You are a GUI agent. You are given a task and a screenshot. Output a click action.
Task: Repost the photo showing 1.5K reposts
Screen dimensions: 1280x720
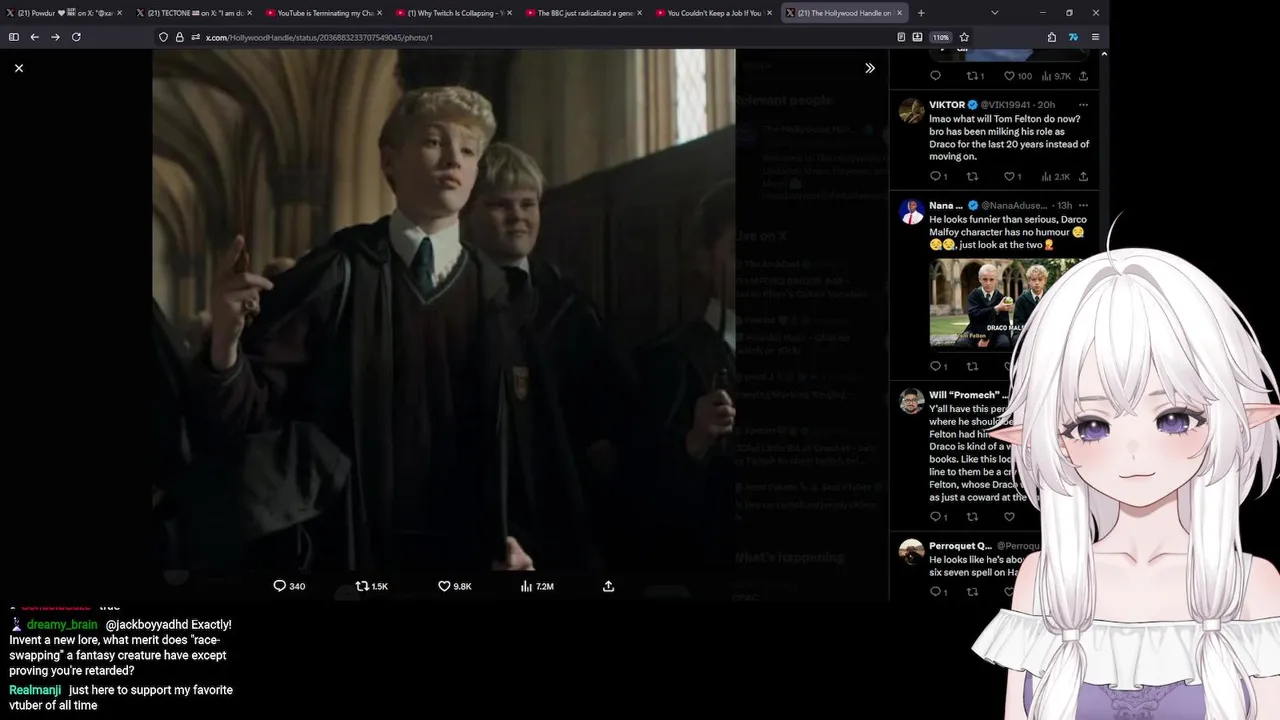(372, 586)
